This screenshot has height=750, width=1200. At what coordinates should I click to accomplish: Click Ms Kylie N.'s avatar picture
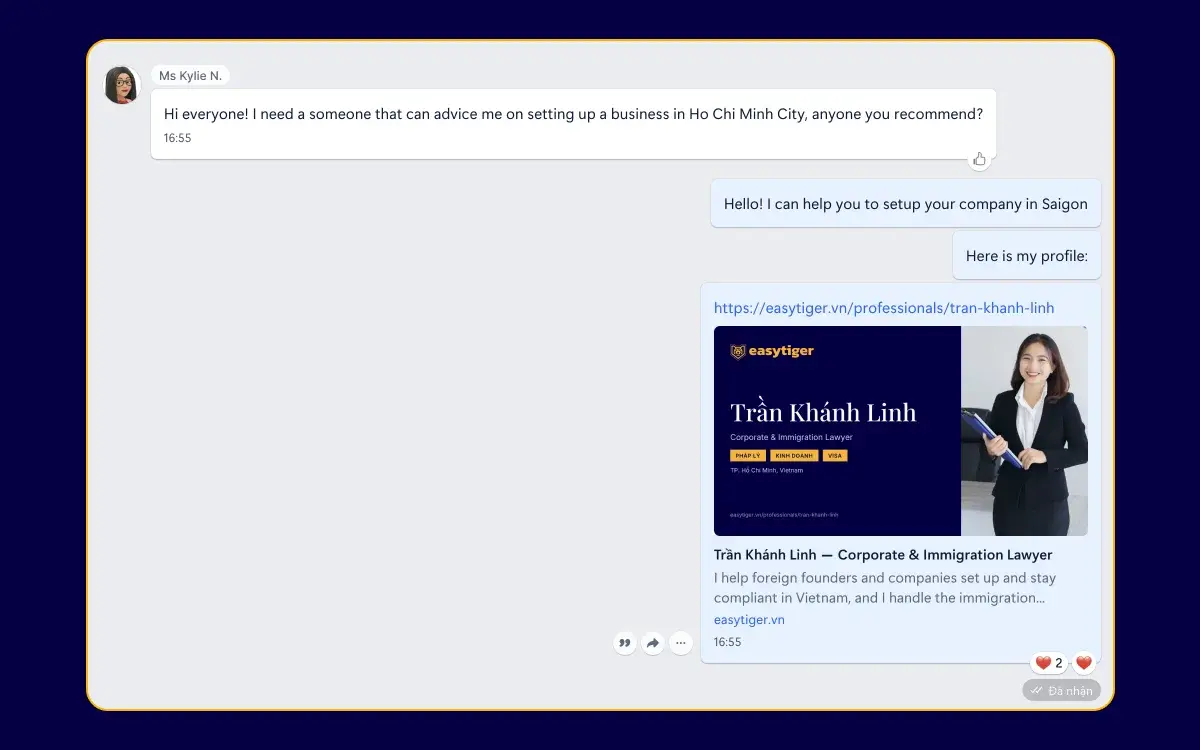pyautogui.click(x=122, y=85)
